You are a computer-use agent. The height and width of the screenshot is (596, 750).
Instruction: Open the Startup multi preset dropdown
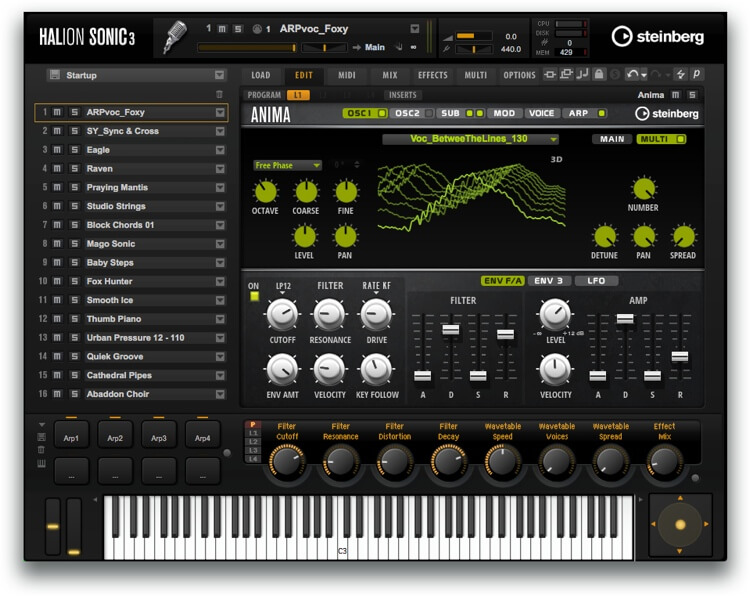[219, 75]
